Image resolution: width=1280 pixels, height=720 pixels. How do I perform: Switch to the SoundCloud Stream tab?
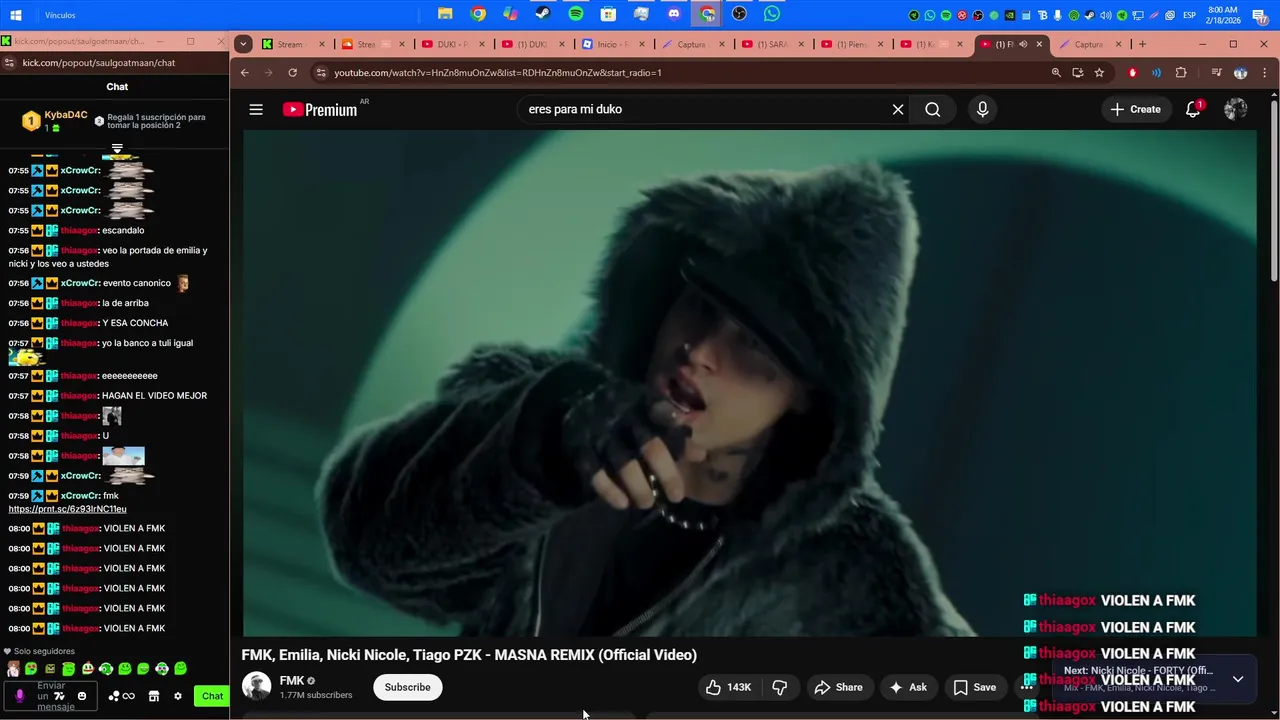click(373, 44)
